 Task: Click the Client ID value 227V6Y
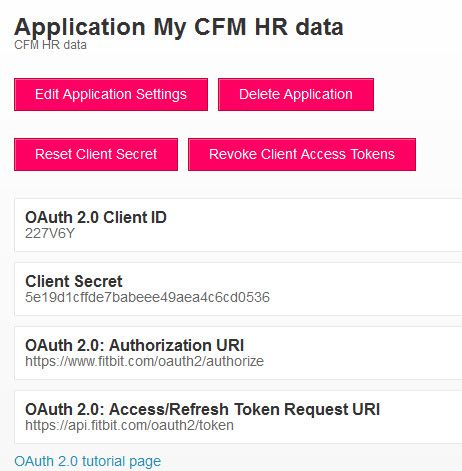[x=50, y=233]
